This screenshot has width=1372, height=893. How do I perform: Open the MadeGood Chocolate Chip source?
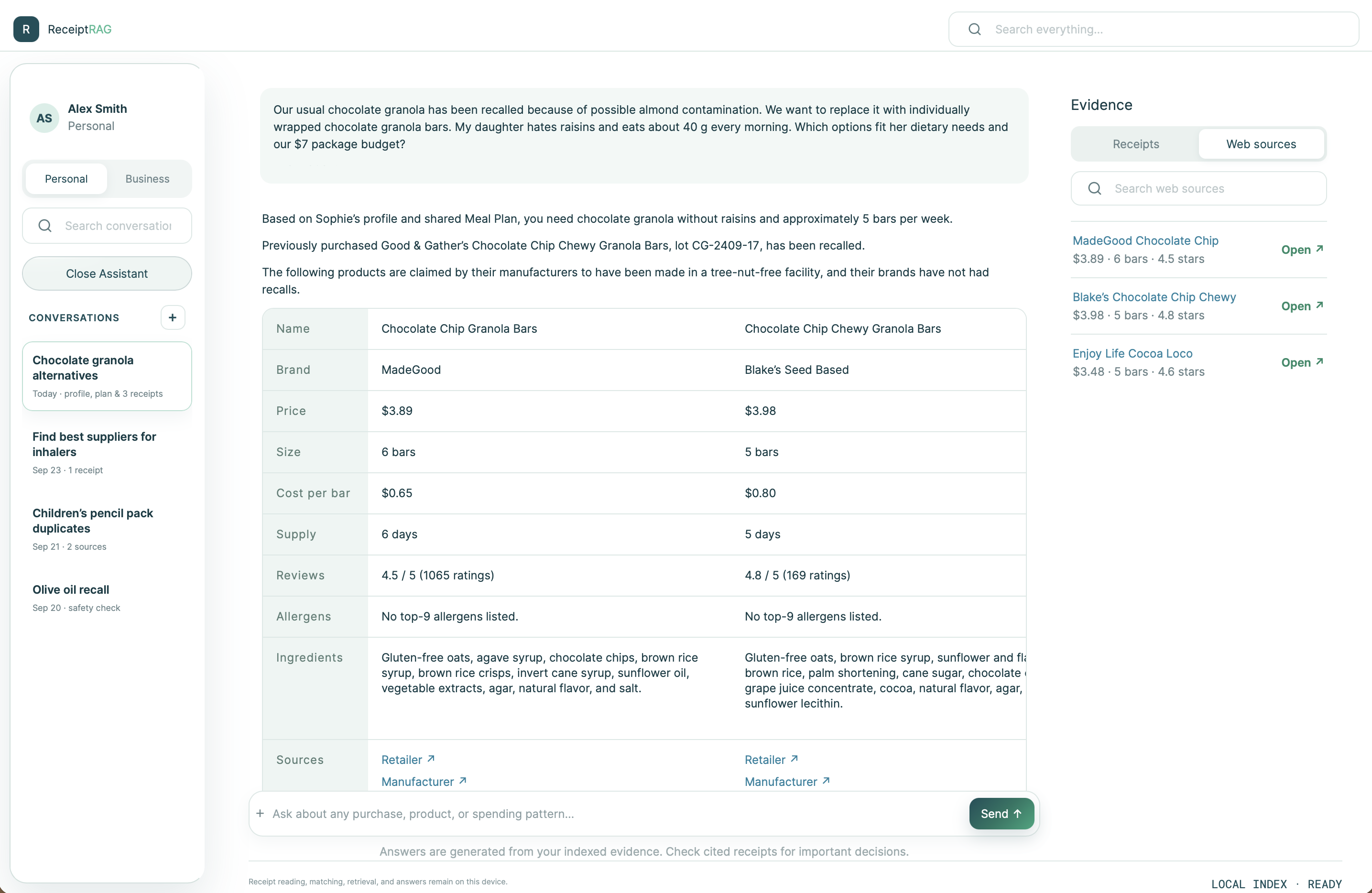tap(1145, 240)
